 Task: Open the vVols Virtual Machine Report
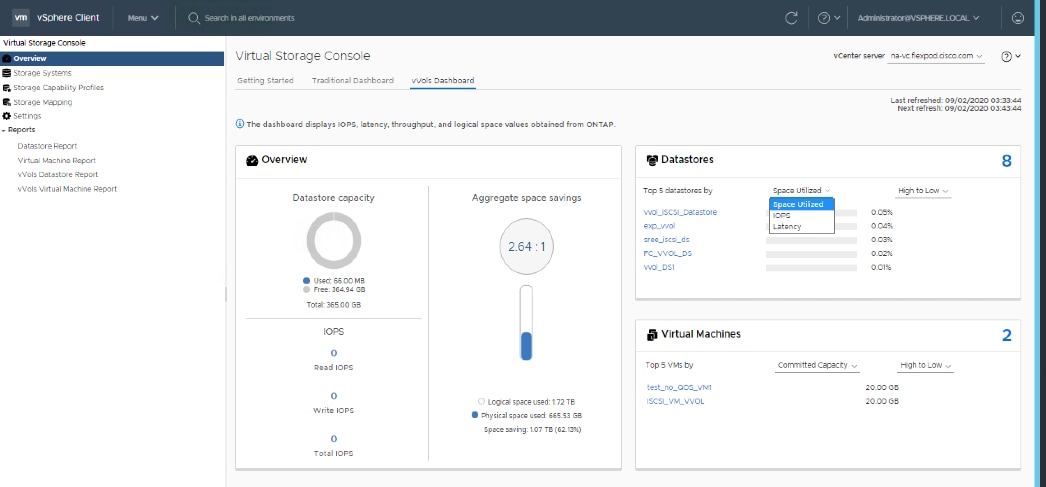pos(67,189)
